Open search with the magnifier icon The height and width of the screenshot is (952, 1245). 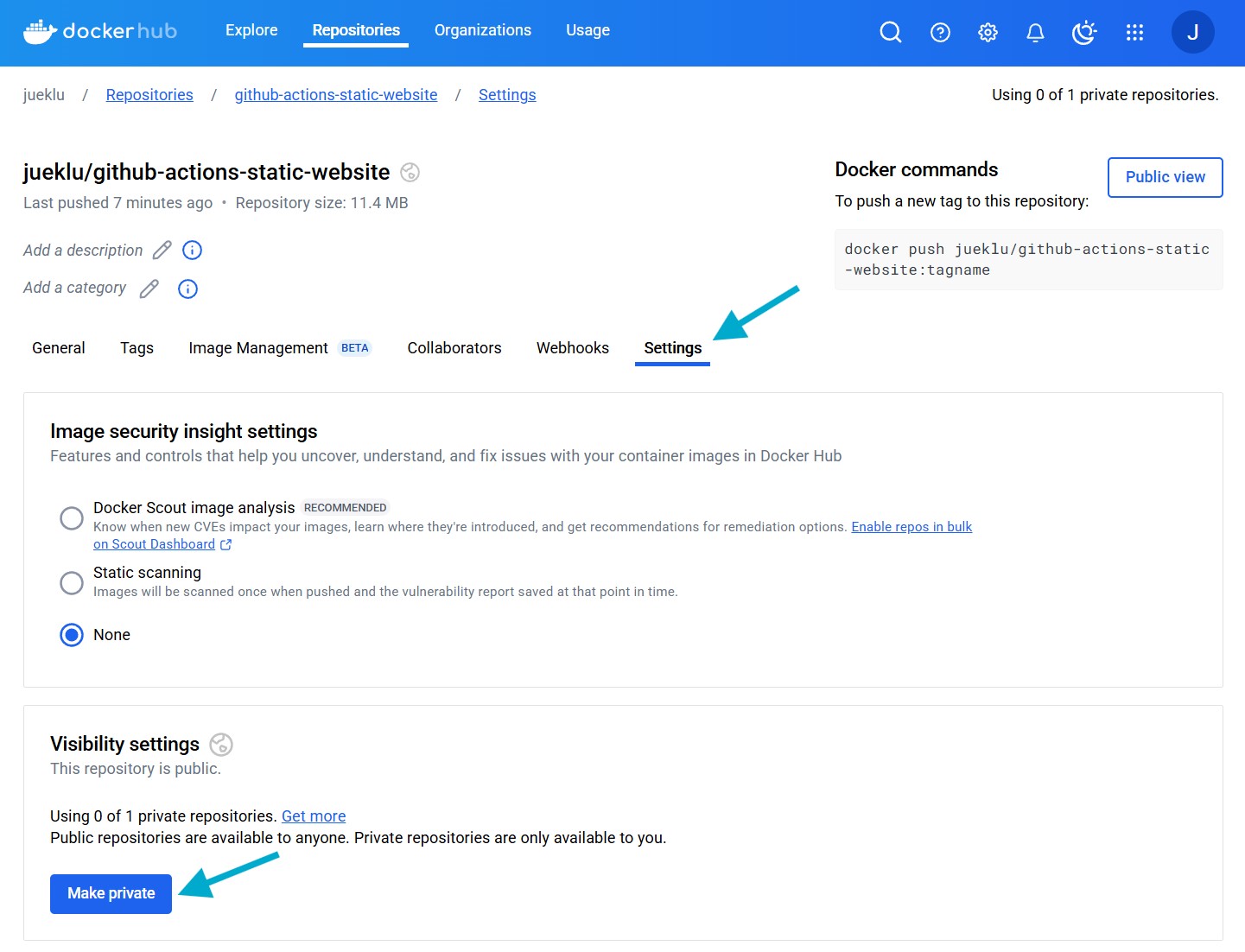tap(890, 32)
